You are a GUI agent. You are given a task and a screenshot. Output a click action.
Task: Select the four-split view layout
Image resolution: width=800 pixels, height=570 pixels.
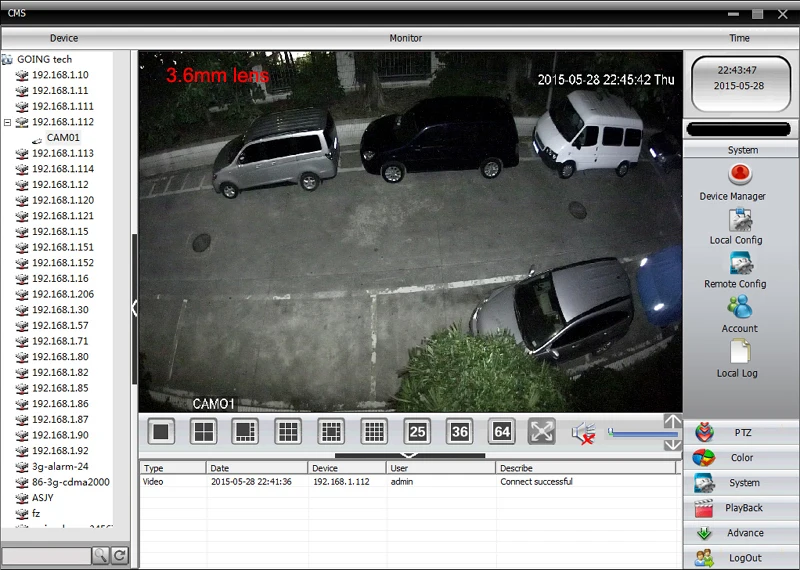pos(204,432)
